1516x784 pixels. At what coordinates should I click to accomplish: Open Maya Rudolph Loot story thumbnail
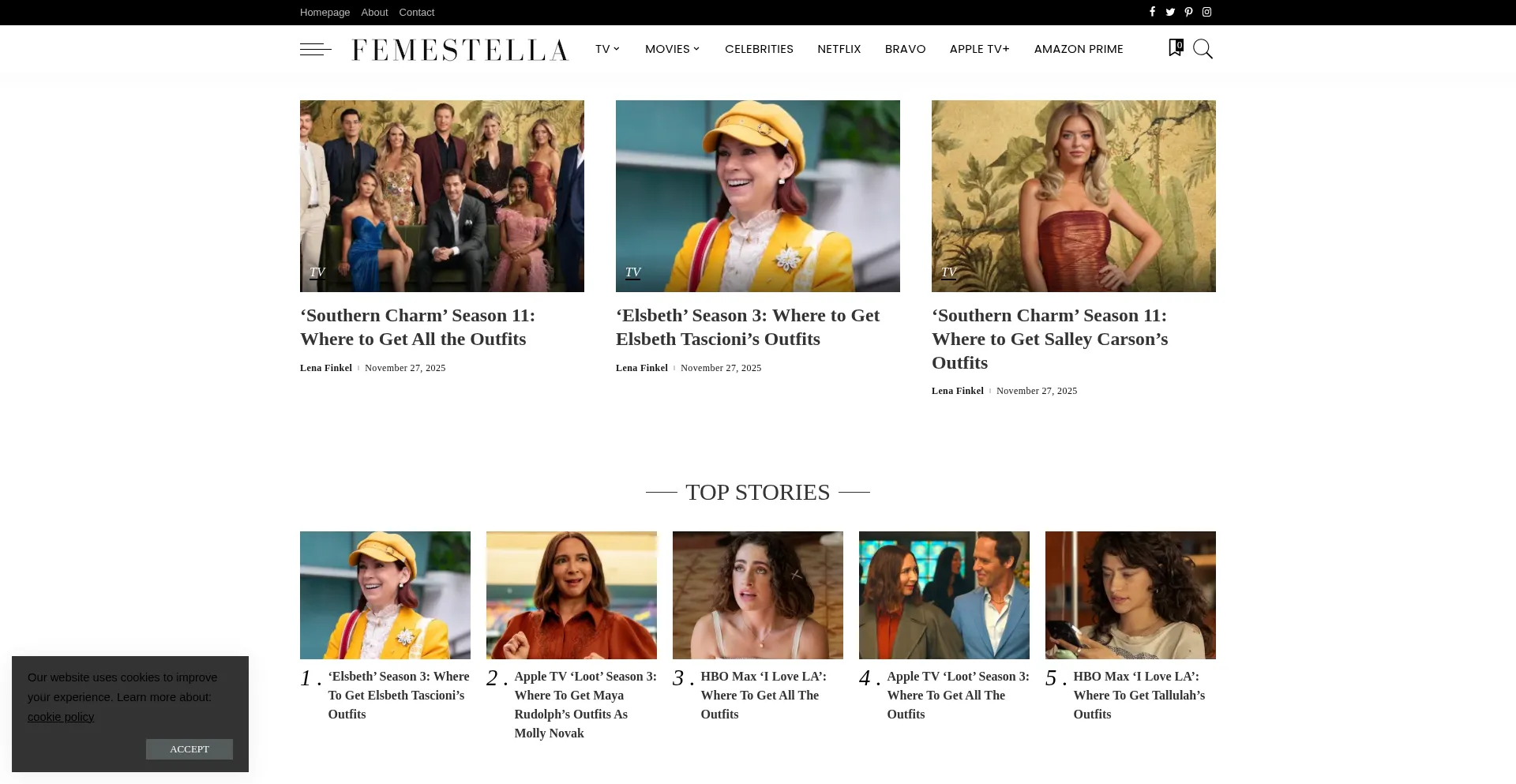(x=572, y=595)
